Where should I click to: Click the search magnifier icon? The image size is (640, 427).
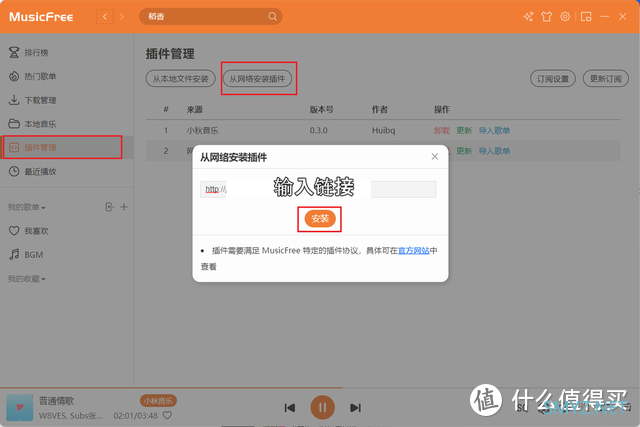pyautogui.click(x=272, y=17)
